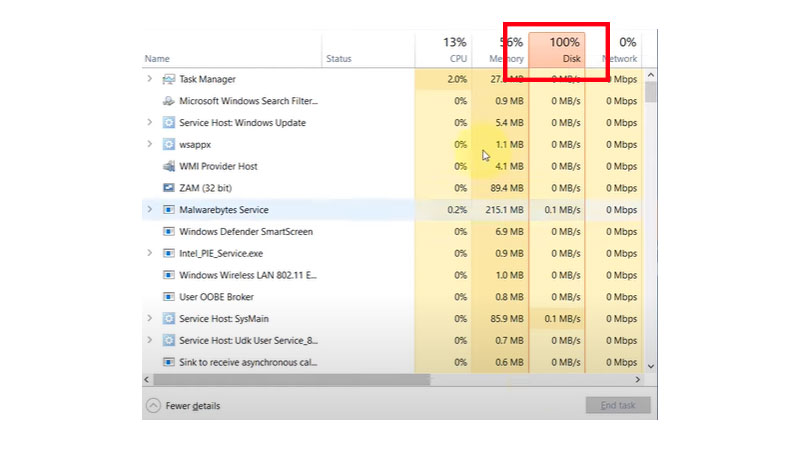The image size is (800, 450).
Task: Click the Service Host: SysMain gear icon
Action: tap(168, 318)
